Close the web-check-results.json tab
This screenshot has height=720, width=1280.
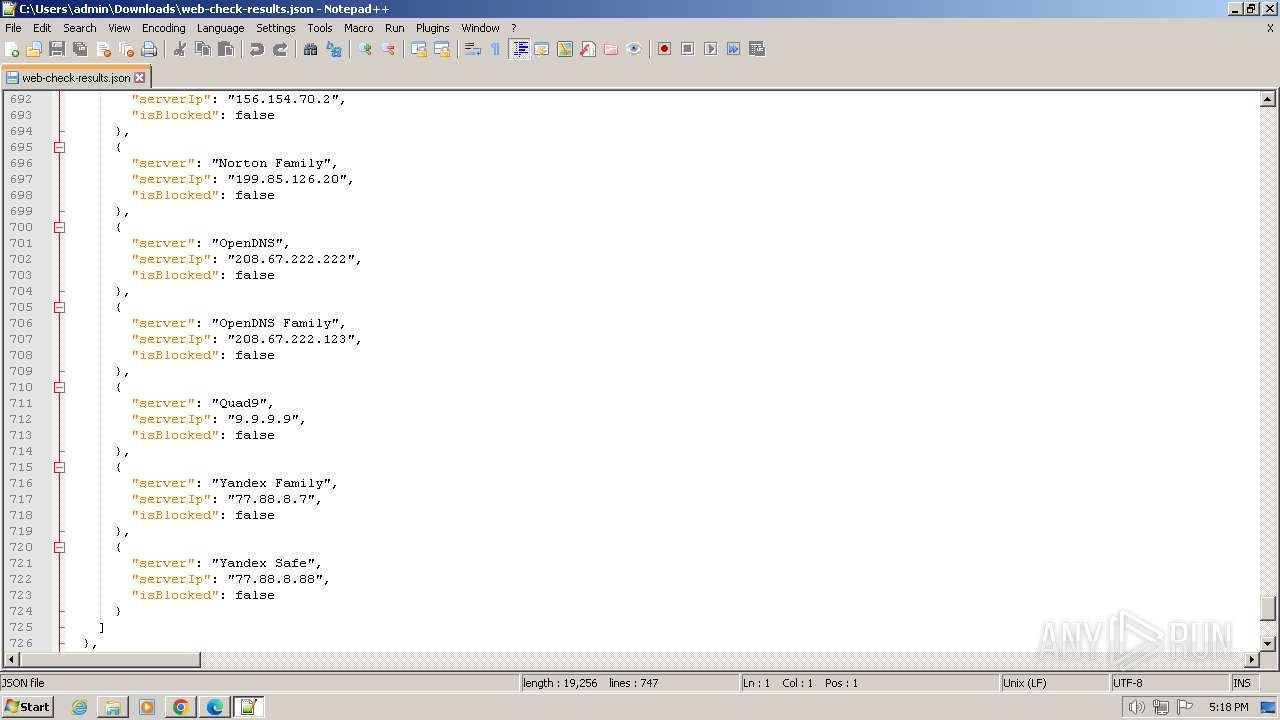[140, 77]
